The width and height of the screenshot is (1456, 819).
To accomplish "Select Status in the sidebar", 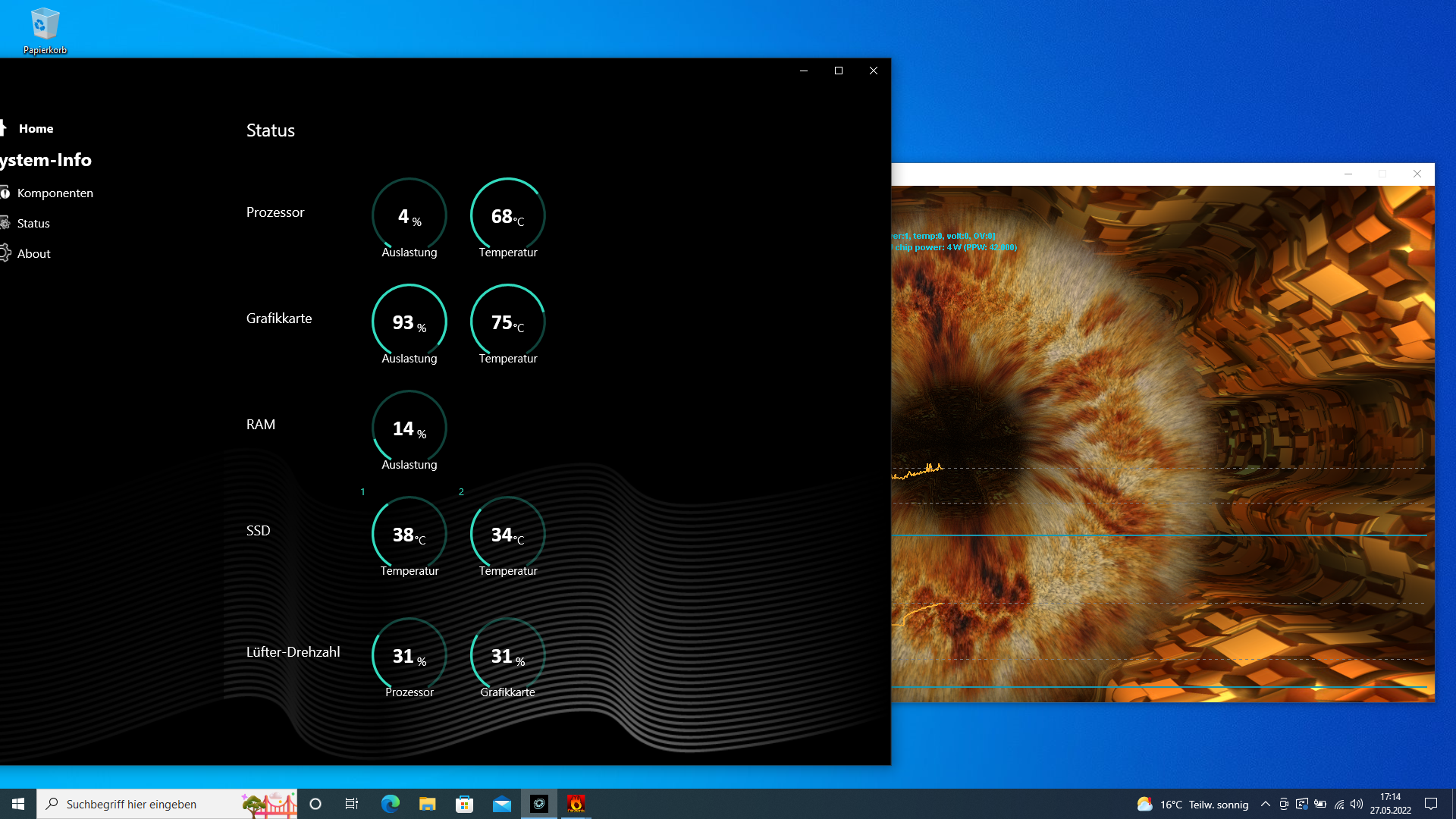I will 33,224.
